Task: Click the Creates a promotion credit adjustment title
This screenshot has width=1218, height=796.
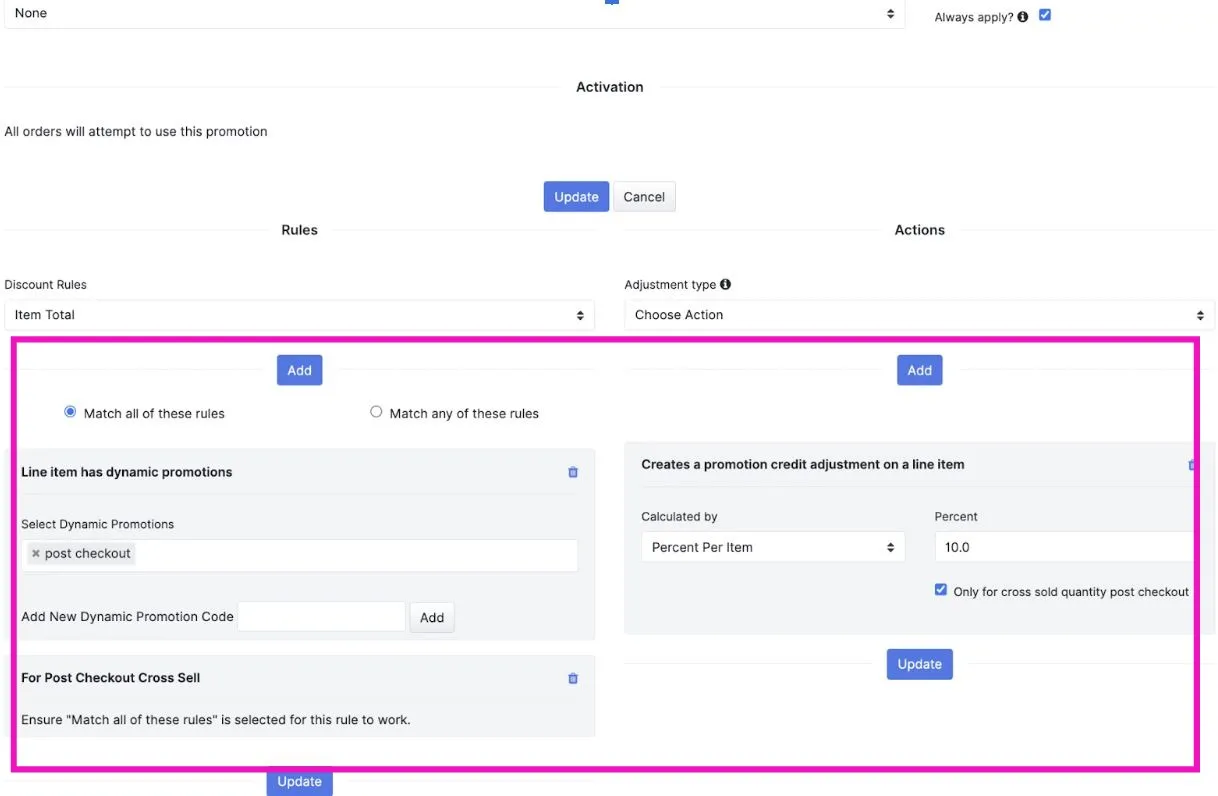Action: (803, 464)
